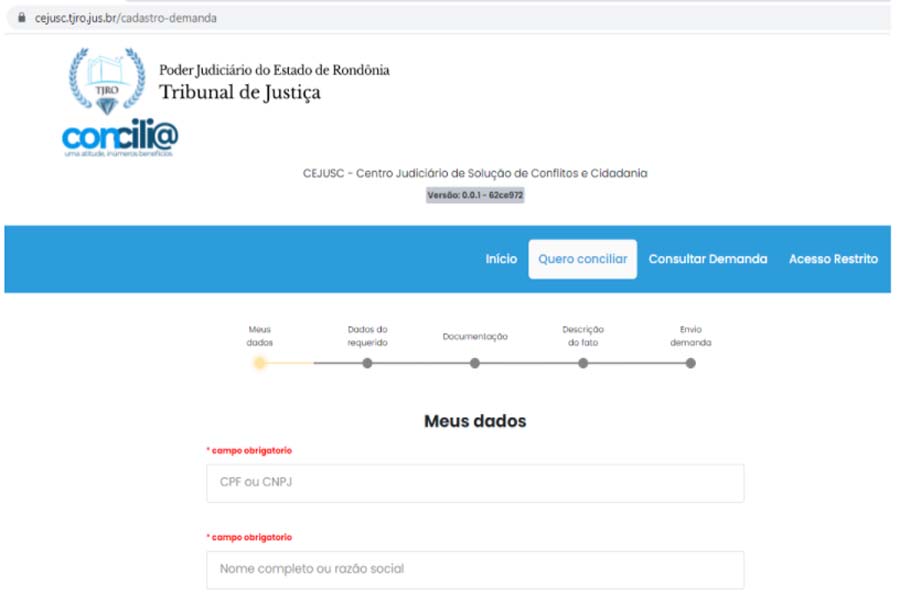Jump to the Dados do requerido step circle
The width and height of the screenshot is (900, 600).
pos(367,363)
